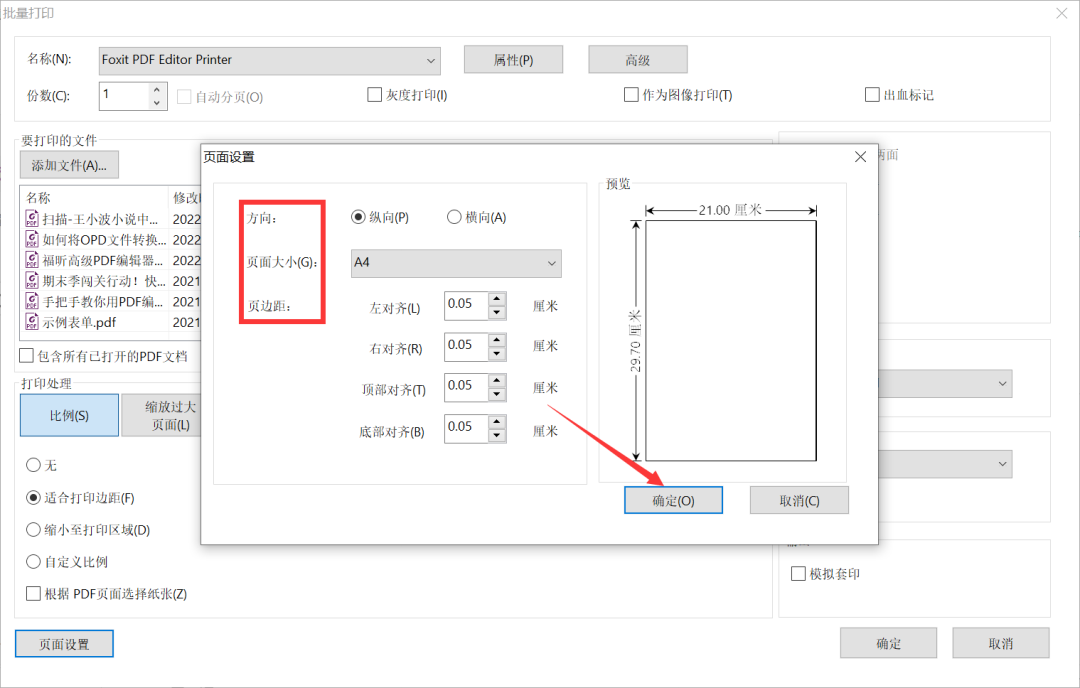Increase 顶部对齐(T) margin value
Image resolution: width=1080 pixels, height=688 pixels.
click(x=497, y=381)
